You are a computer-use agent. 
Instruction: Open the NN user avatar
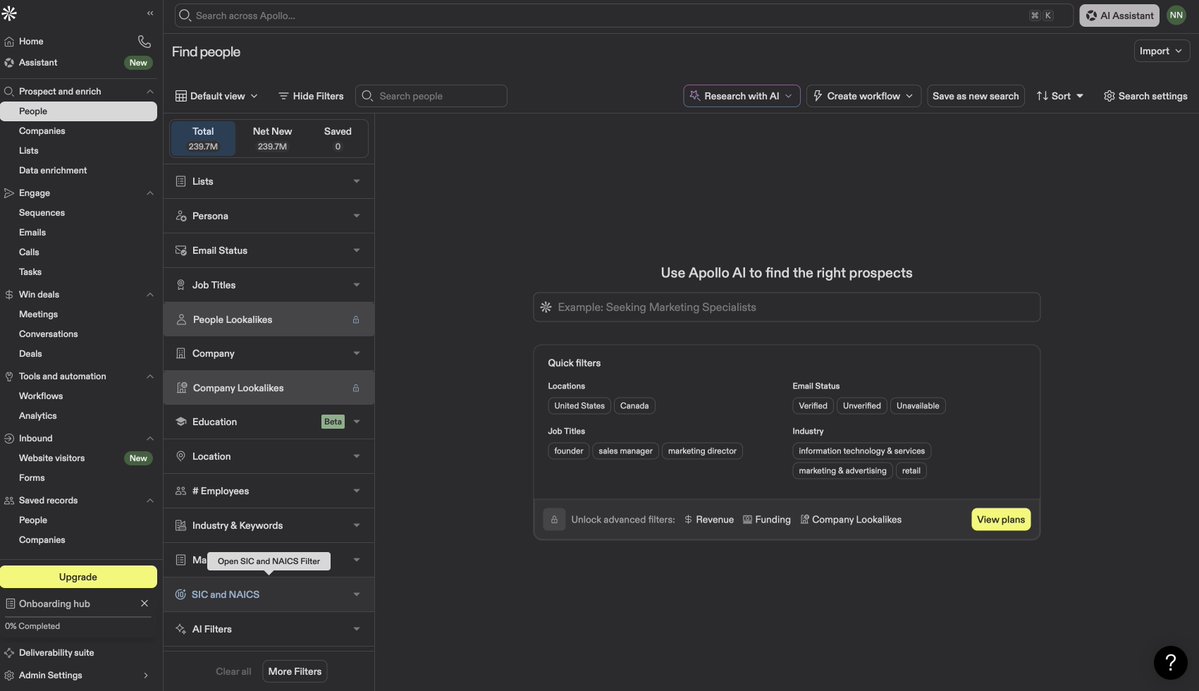click(1176, 15)
